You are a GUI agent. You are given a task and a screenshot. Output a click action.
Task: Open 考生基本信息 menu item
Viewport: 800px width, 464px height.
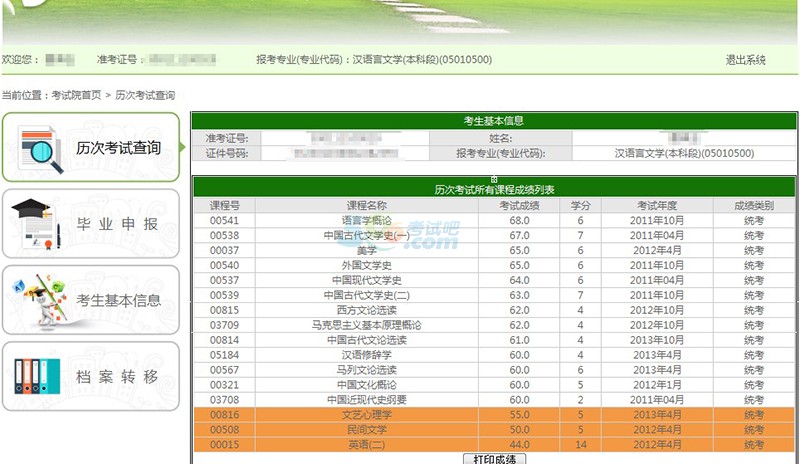click(91, 300)
